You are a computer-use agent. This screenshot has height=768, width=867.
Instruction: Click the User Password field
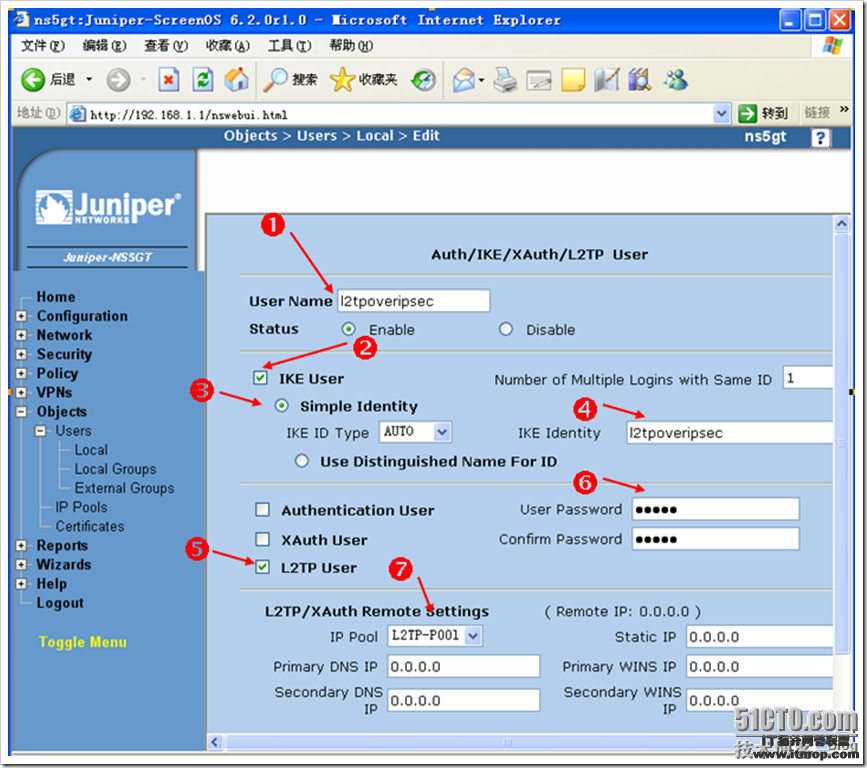pyautogui.click(x=715, y=509)
